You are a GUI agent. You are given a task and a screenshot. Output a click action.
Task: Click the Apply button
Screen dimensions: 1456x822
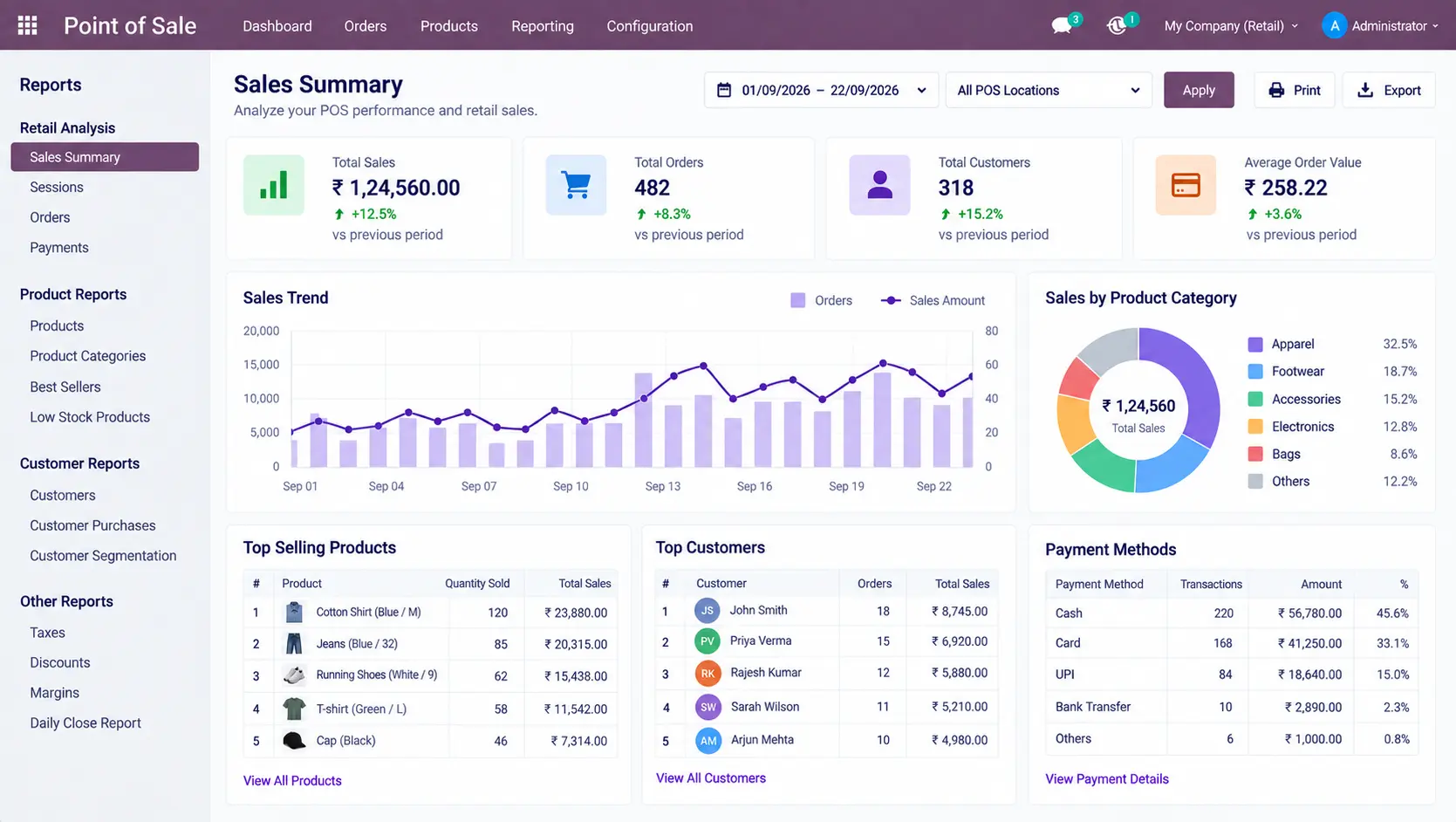coord(1199,90)
